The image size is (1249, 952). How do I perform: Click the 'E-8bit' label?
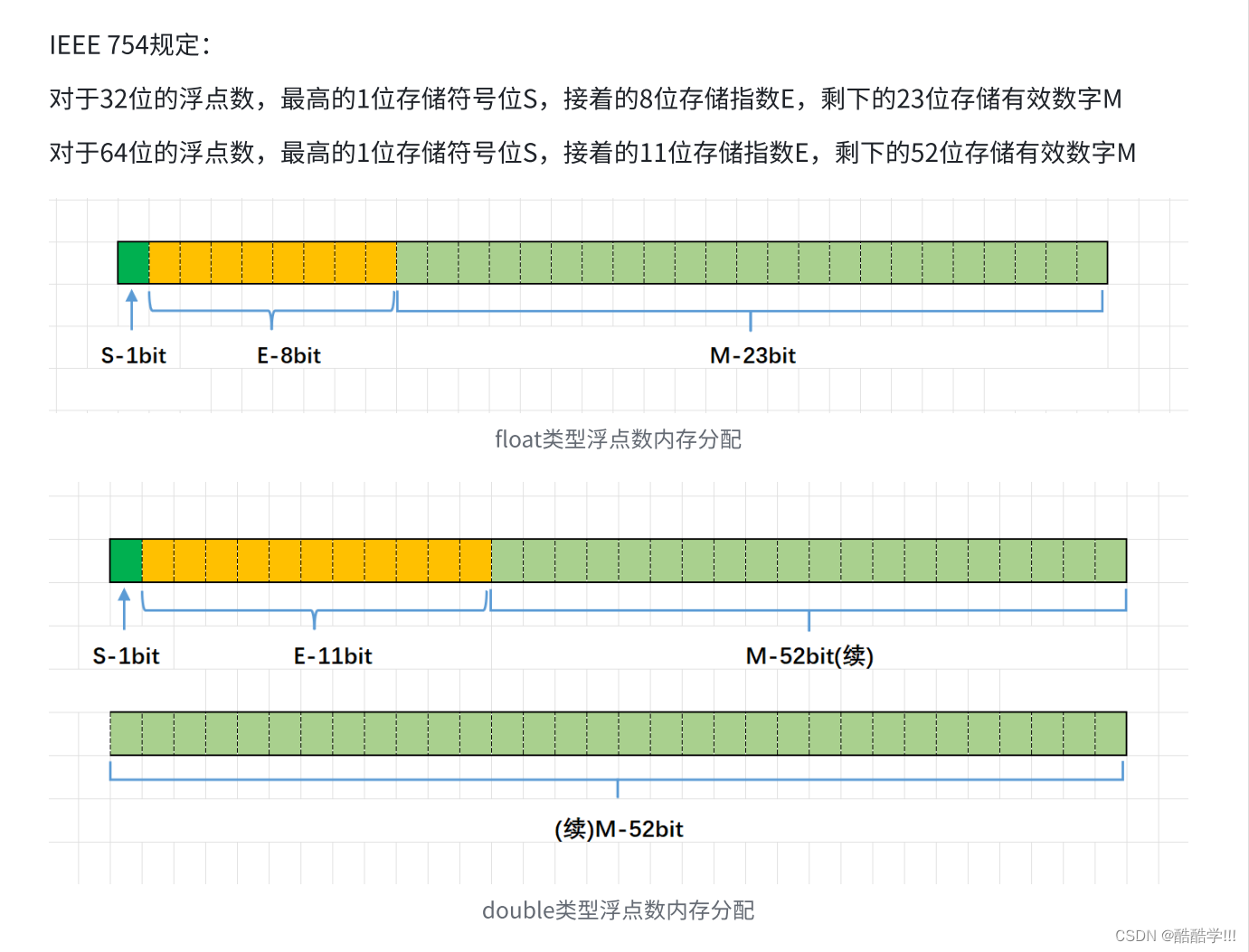pos(289,355)
